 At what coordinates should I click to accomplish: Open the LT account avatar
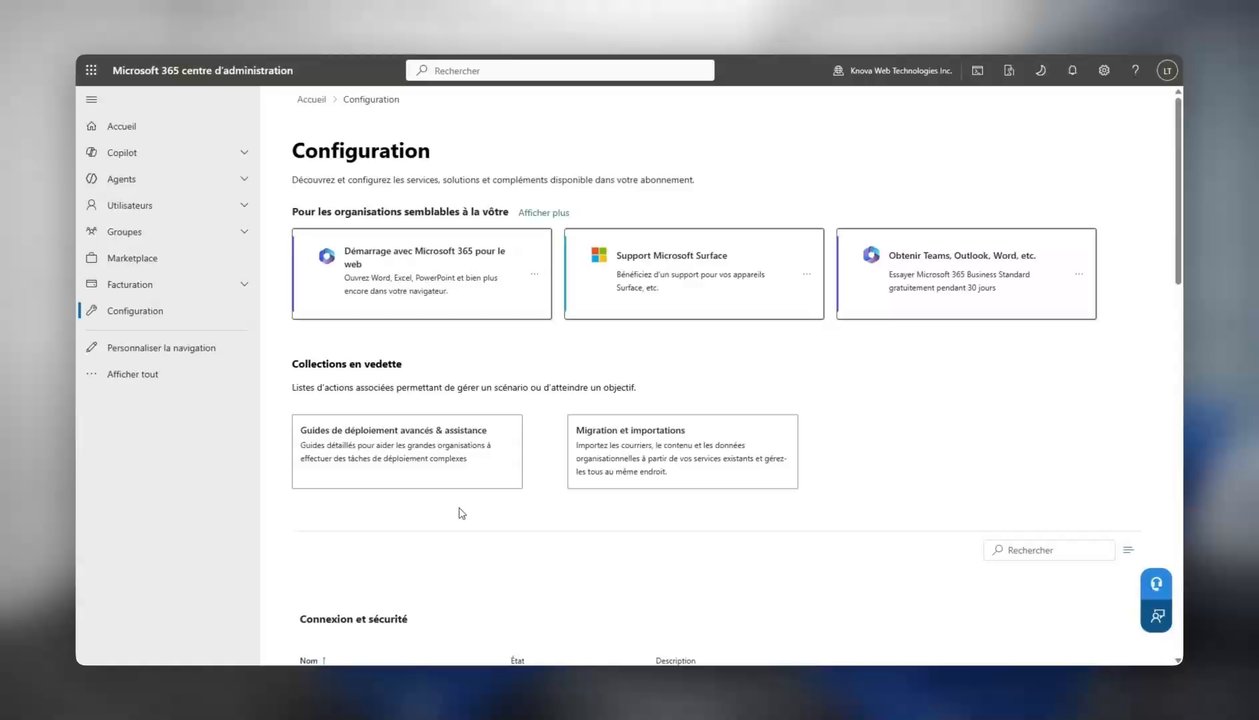[1166, 70]
